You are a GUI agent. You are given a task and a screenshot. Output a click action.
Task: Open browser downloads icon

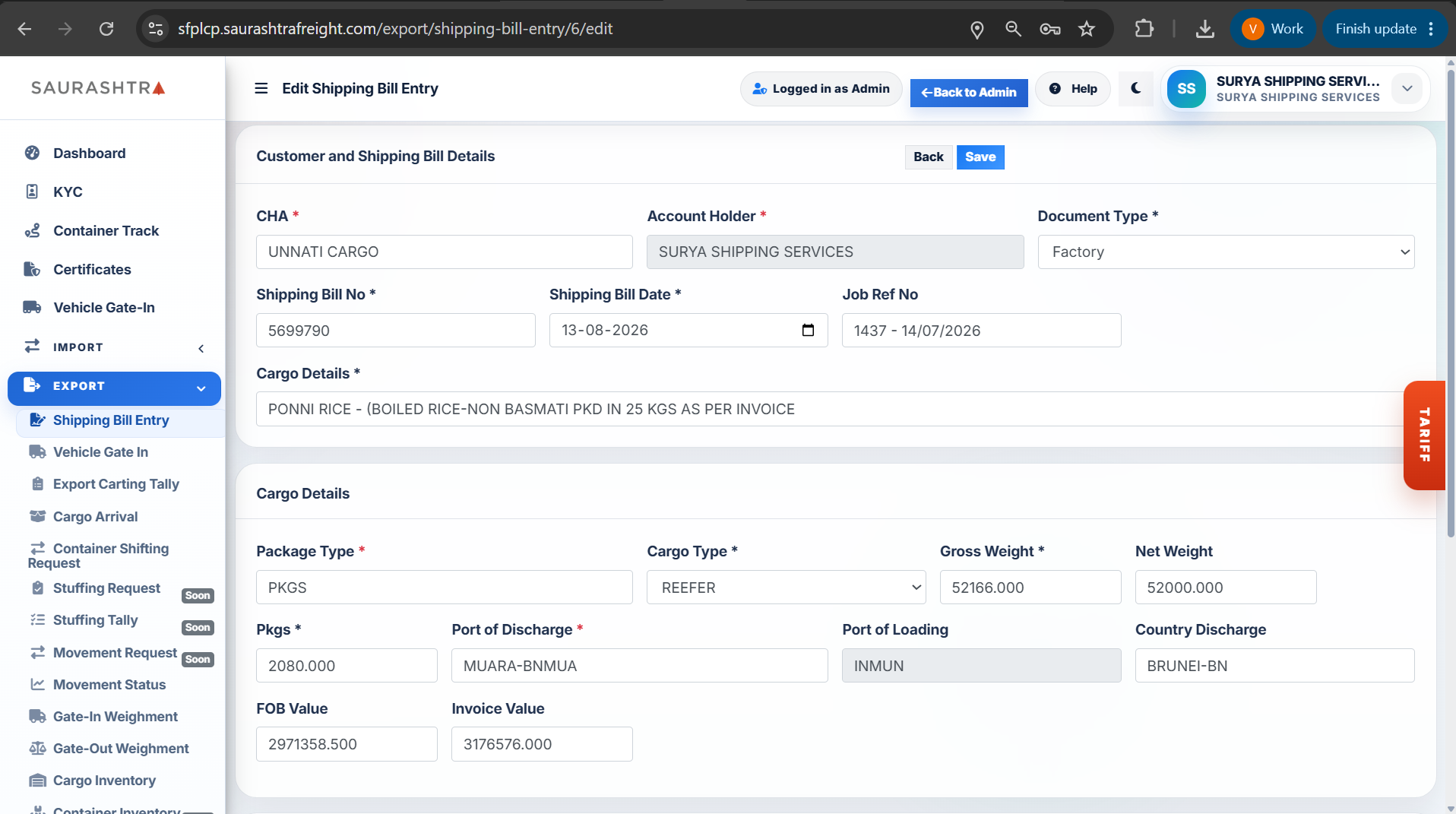(x=1205, y=29)
